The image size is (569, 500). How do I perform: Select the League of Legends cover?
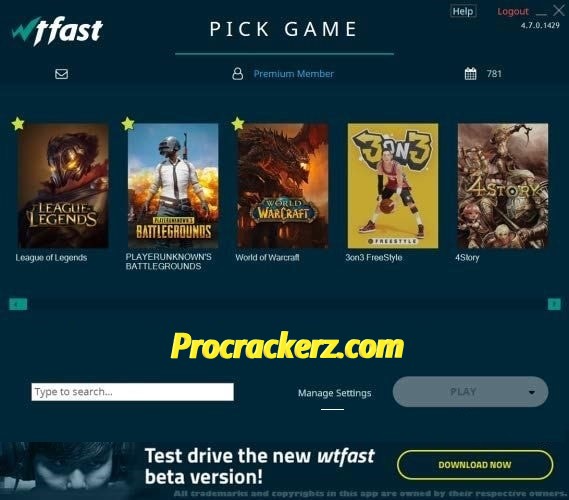pyautogui.click(x=63, y=186)
